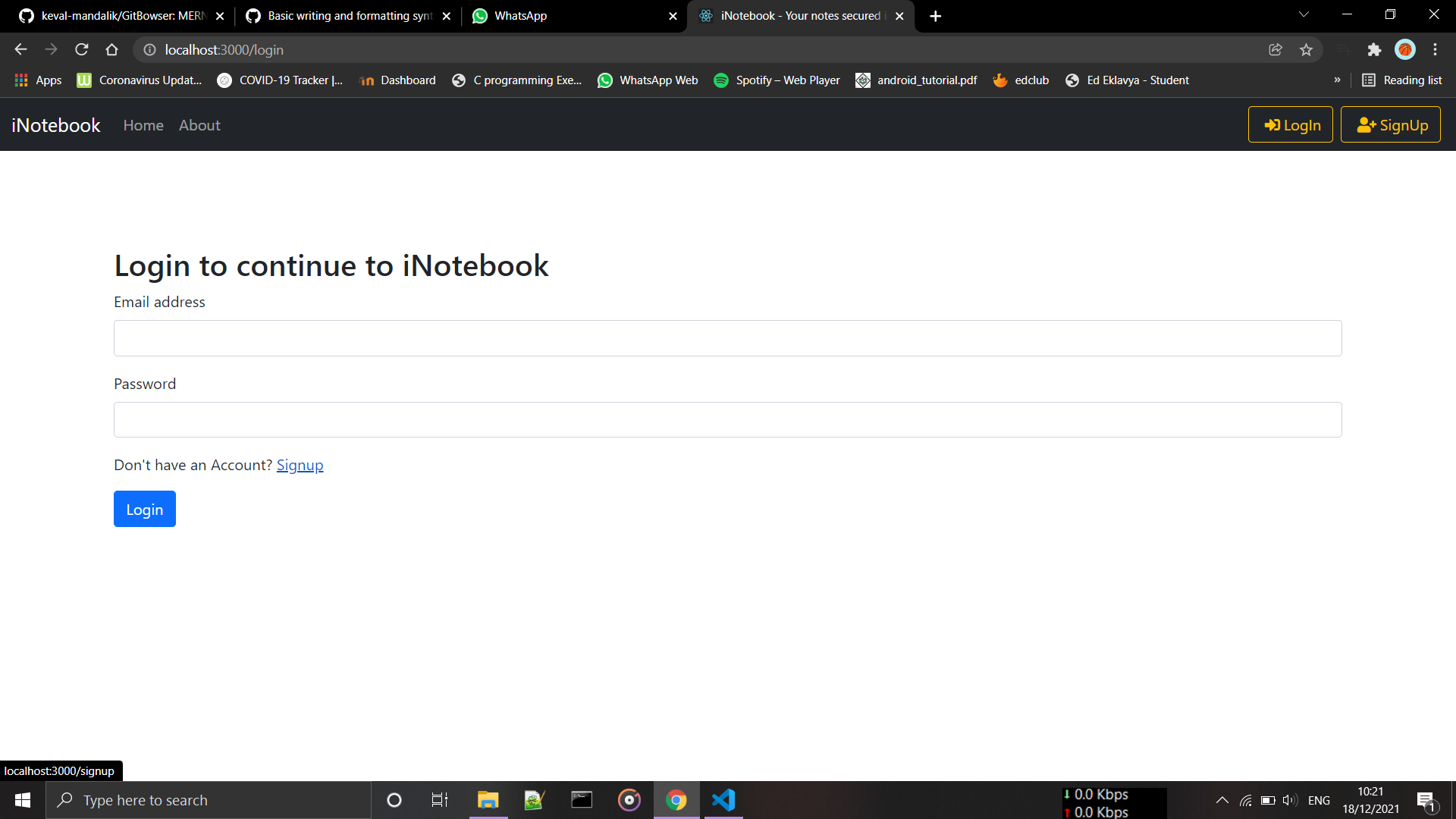Open the Chrome profile avatar
The height and width of the screenshot is (819, 1456).
pos(1405,49)
